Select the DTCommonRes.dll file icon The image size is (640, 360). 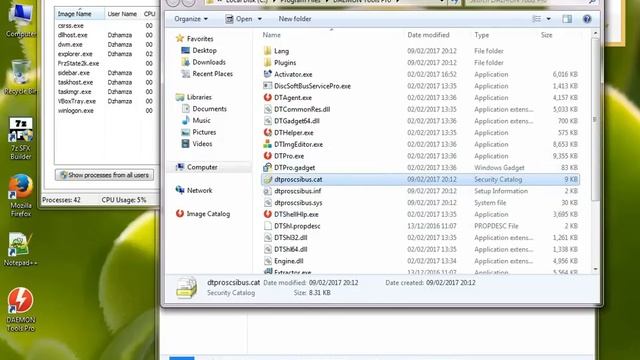pyautogui.click(x=267, y=109)
